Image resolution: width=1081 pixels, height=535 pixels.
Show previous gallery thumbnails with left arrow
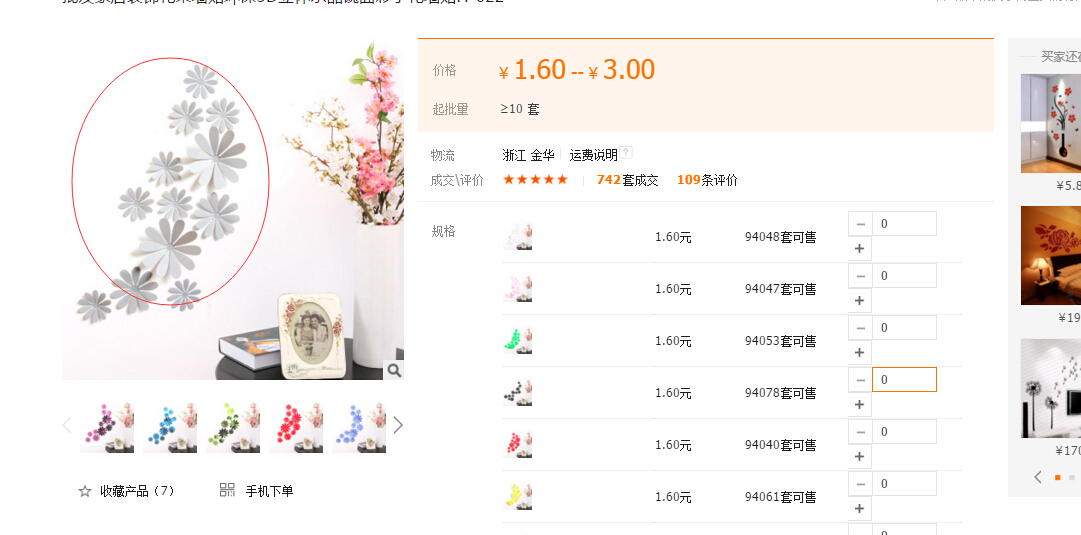tap(67, 425)
